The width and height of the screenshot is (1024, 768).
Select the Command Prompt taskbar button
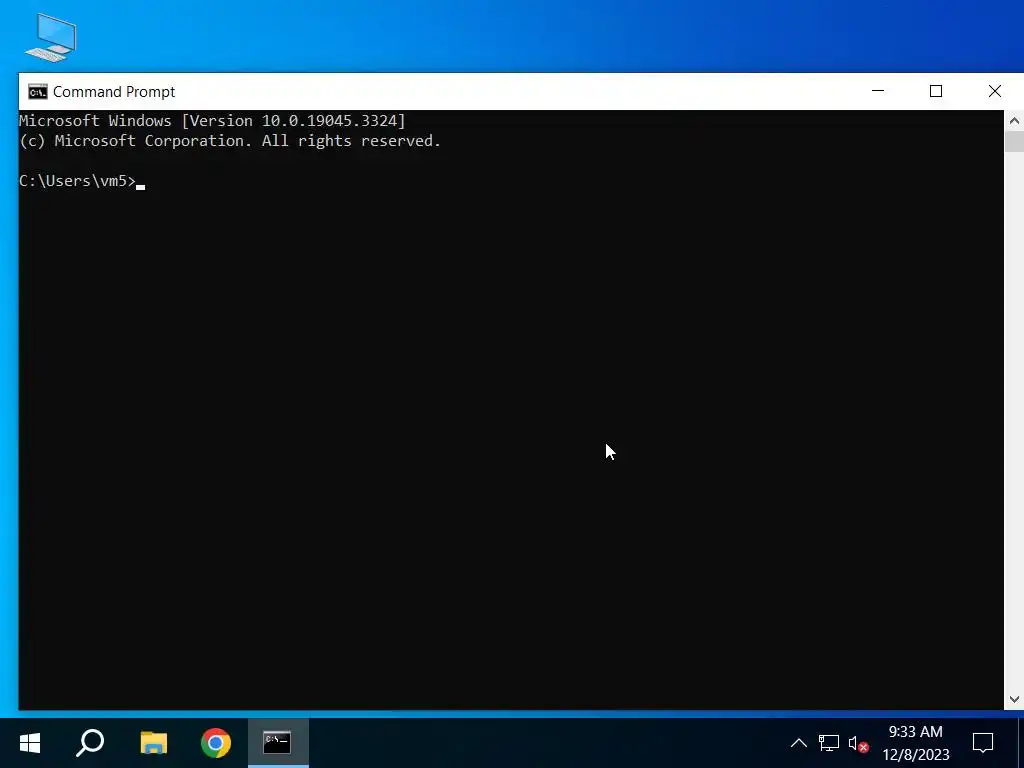(278, 743)
